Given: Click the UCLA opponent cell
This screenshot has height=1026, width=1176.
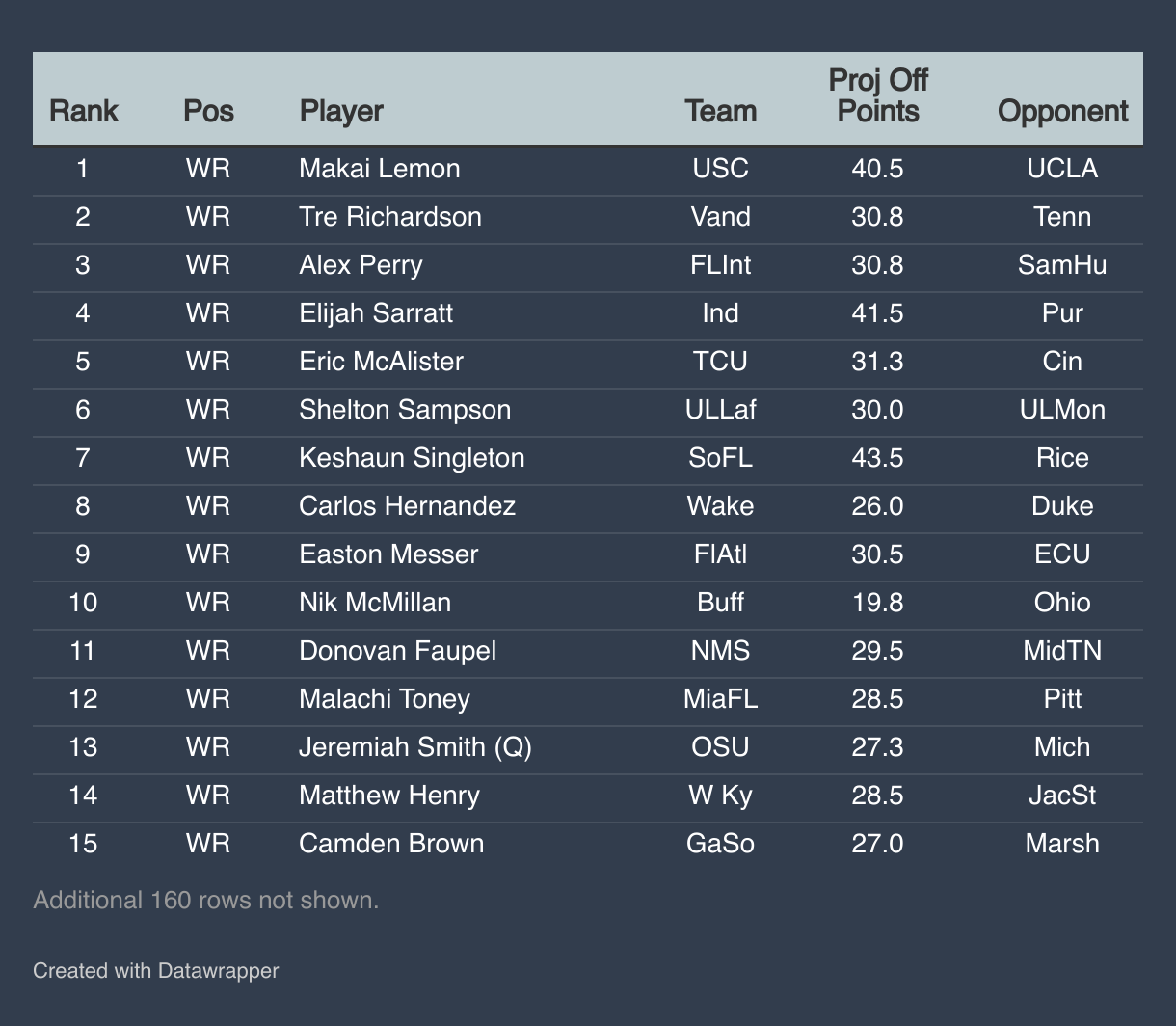Looking at the screenshot, I should (x=1062, y=169).
